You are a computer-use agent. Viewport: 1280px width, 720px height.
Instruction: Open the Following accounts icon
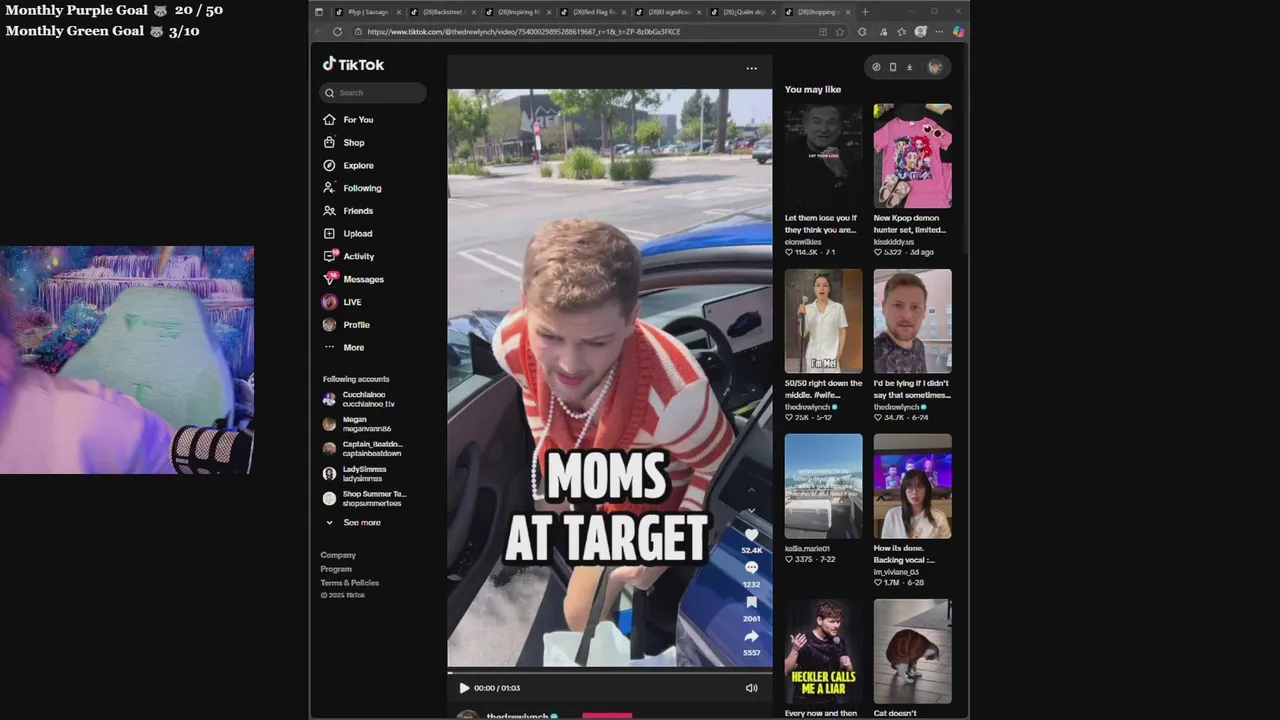329,188
